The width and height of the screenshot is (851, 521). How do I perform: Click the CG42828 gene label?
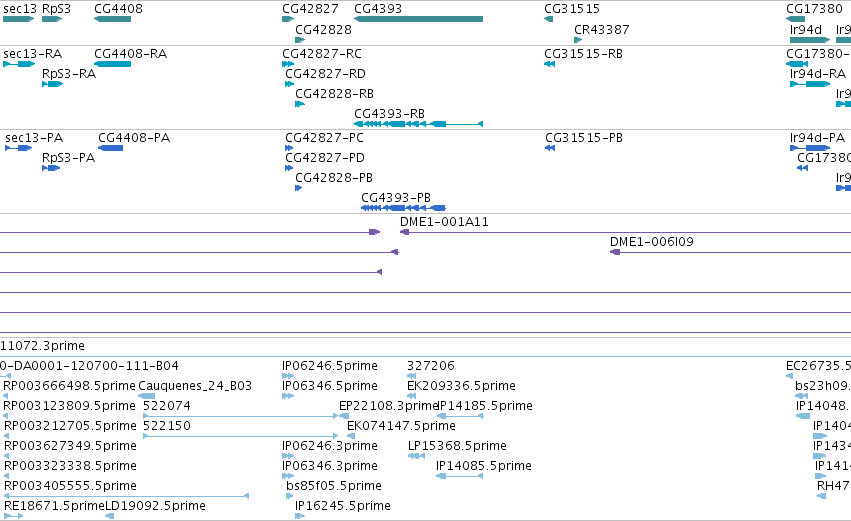[x=323, y=29]
